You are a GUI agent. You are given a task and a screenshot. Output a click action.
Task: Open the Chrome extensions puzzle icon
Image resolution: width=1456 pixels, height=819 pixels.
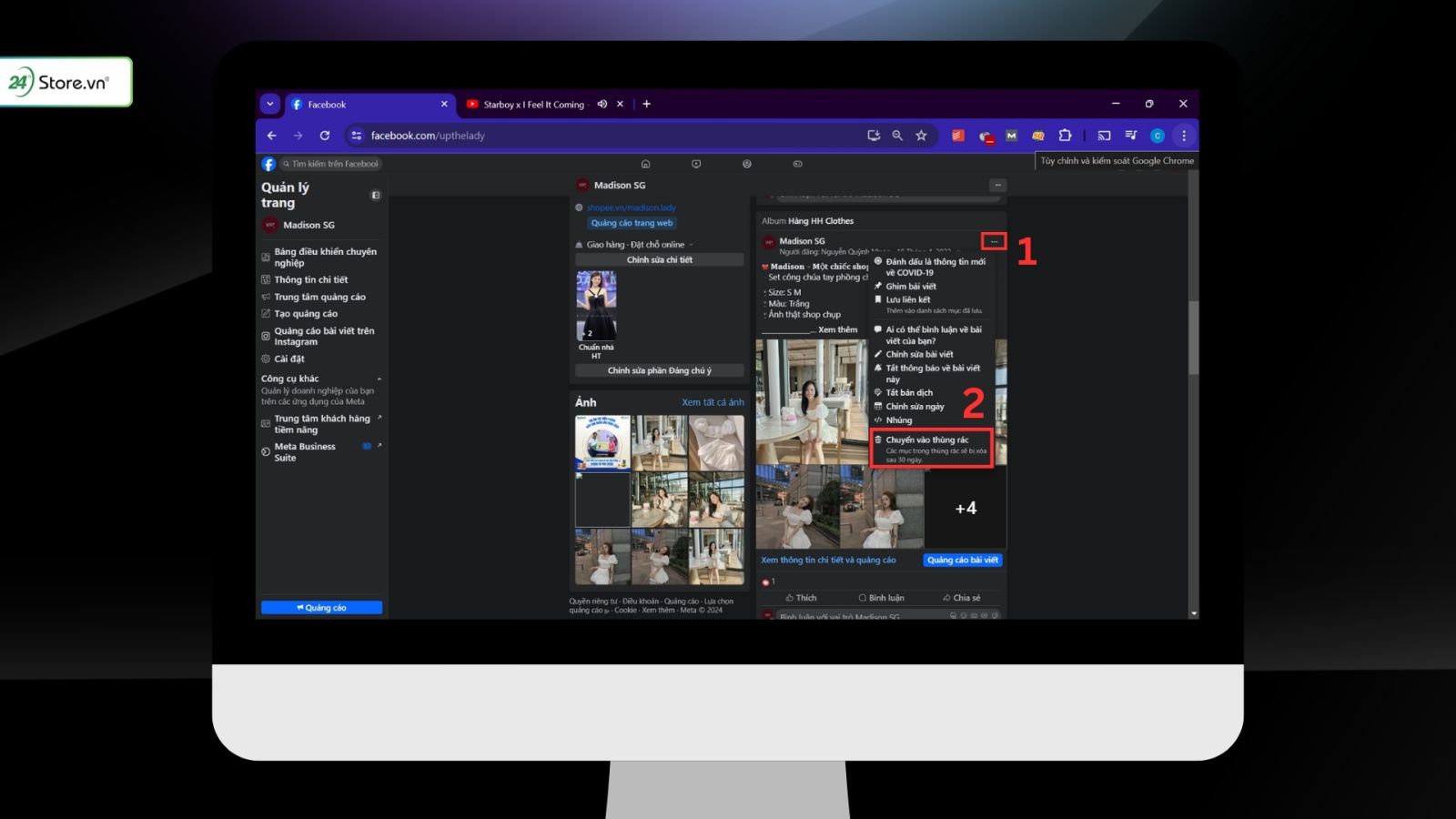1065,136
